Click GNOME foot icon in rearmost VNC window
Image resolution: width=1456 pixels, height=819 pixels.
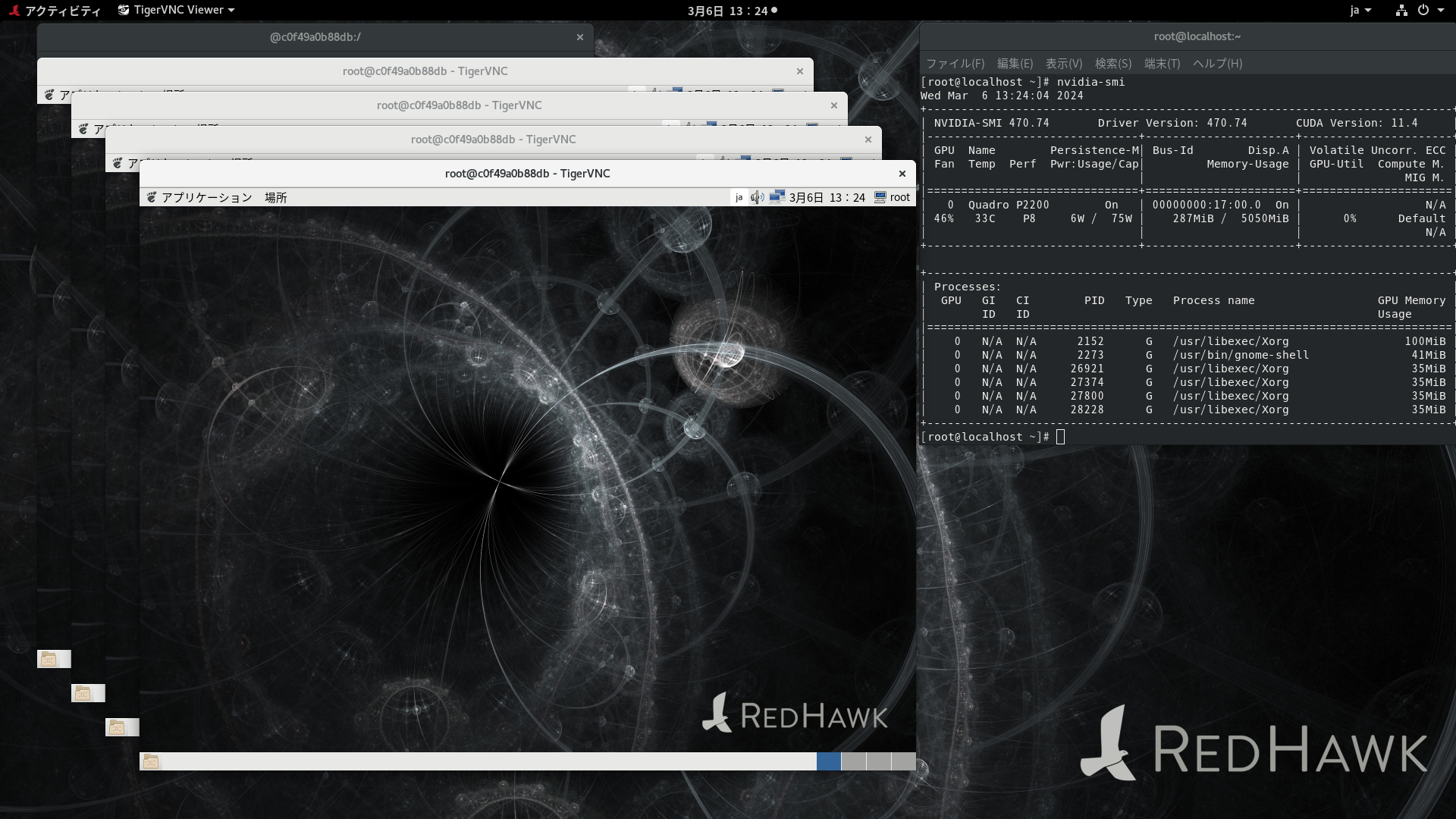click(x=49, y=95)
